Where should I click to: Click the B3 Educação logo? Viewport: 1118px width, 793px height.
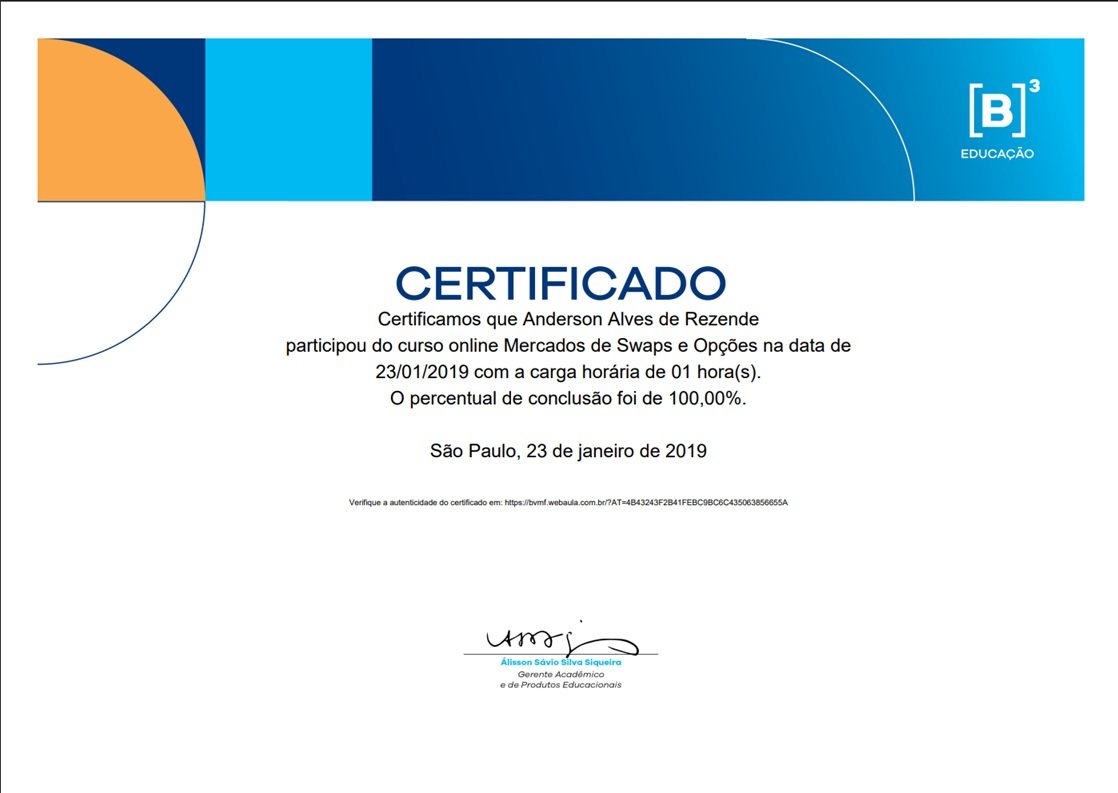[x=998, y=120]
